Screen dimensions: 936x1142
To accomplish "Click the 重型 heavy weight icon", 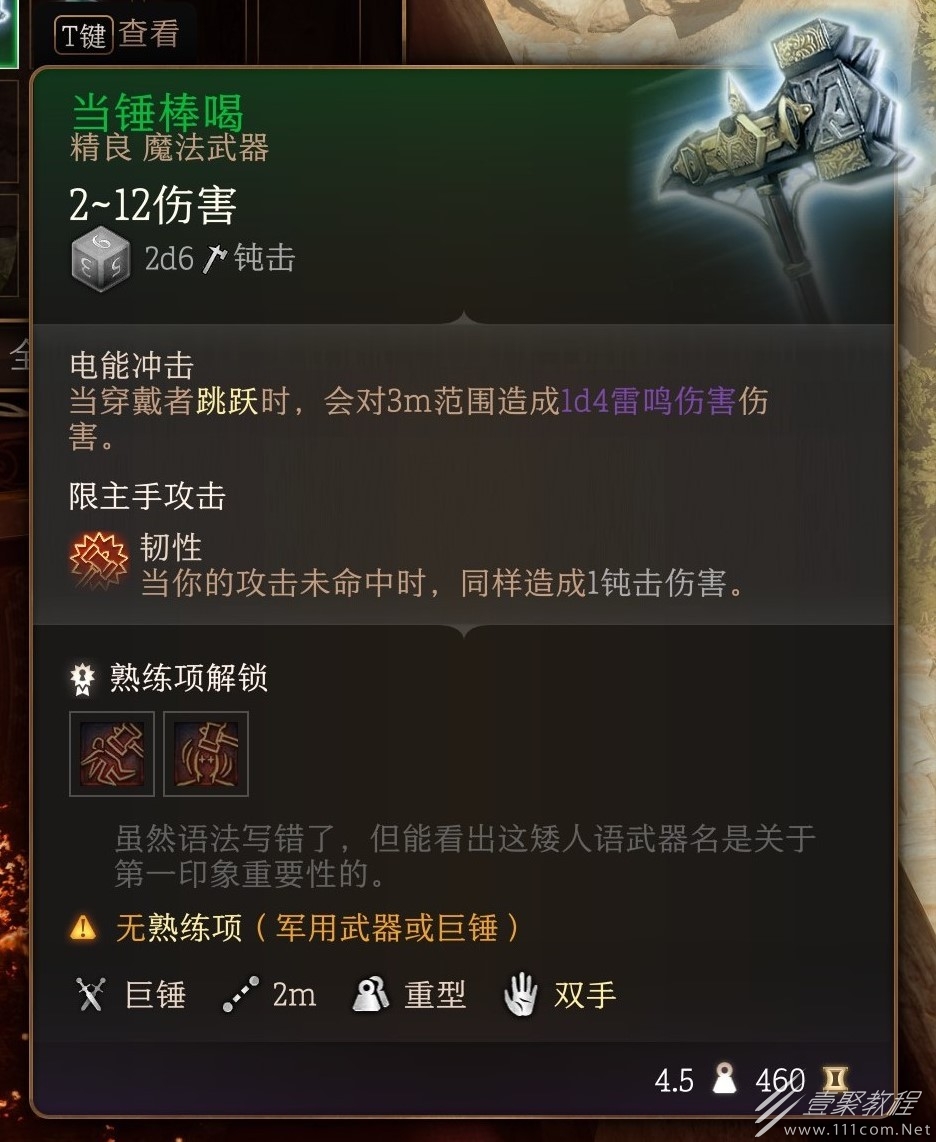I will tap(371, 995).
